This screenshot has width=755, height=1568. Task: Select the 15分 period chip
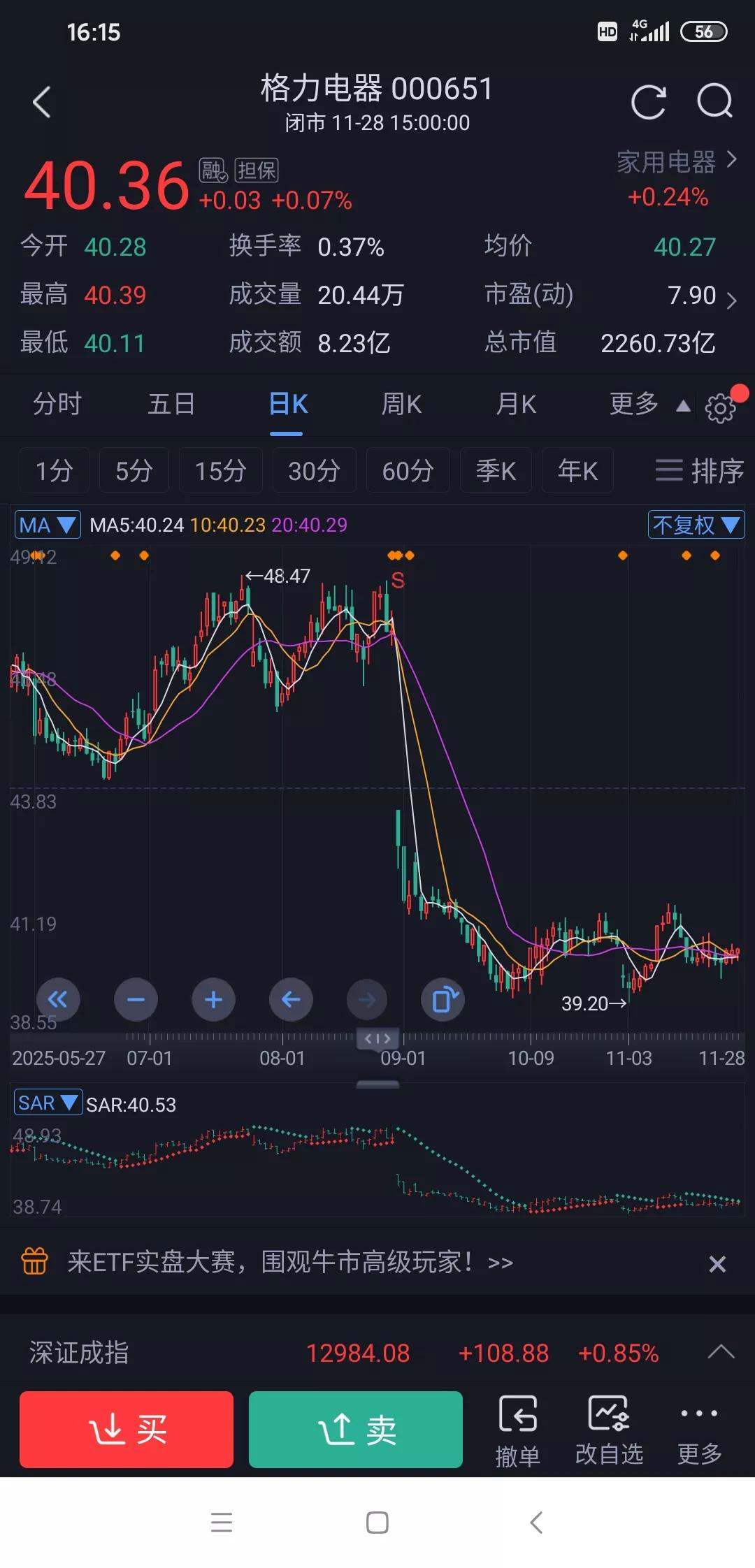(220, 470)
